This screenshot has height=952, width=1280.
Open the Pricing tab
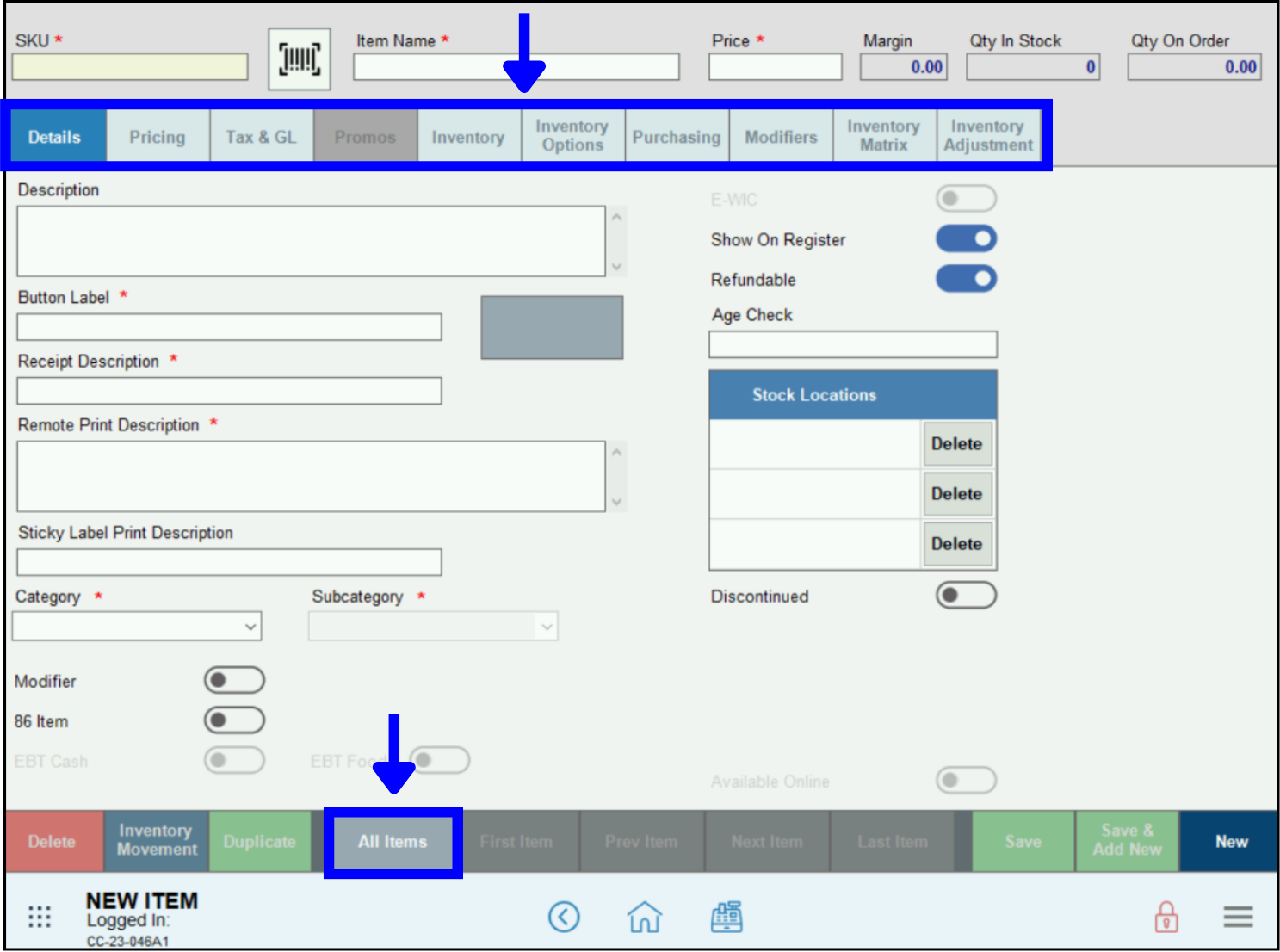158,136
